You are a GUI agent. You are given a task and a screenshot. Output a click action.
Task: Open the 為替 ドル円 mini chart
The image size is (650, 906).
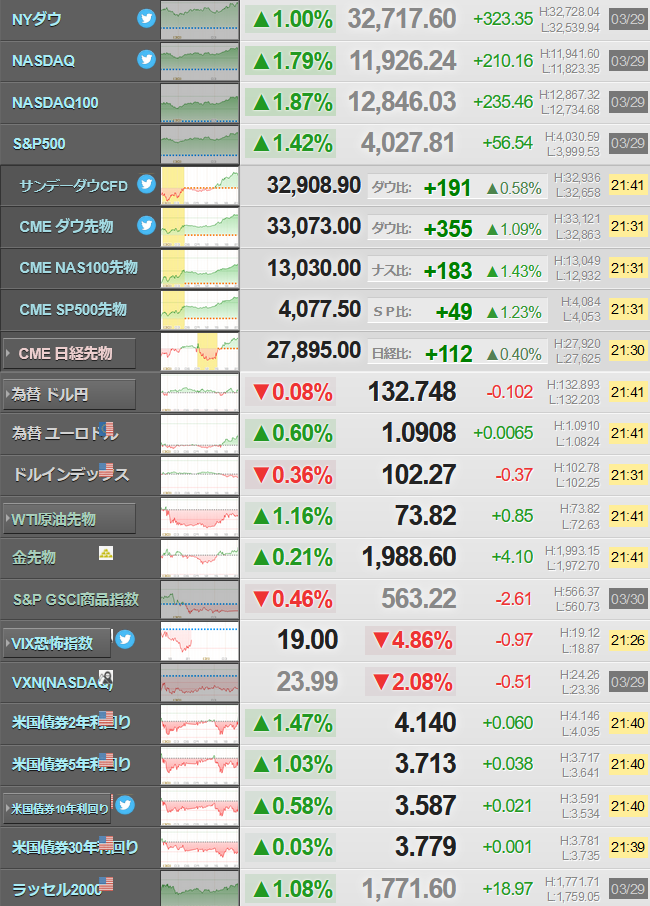pyautogui.click(x=199, y=392)
